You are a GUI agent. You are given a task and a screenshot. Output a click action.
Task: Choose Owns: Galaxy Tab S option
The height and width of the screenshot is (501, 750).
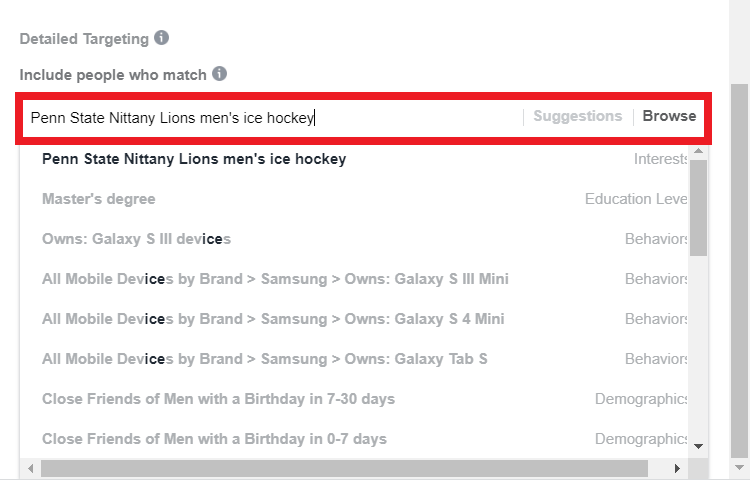tap(354, 359)
